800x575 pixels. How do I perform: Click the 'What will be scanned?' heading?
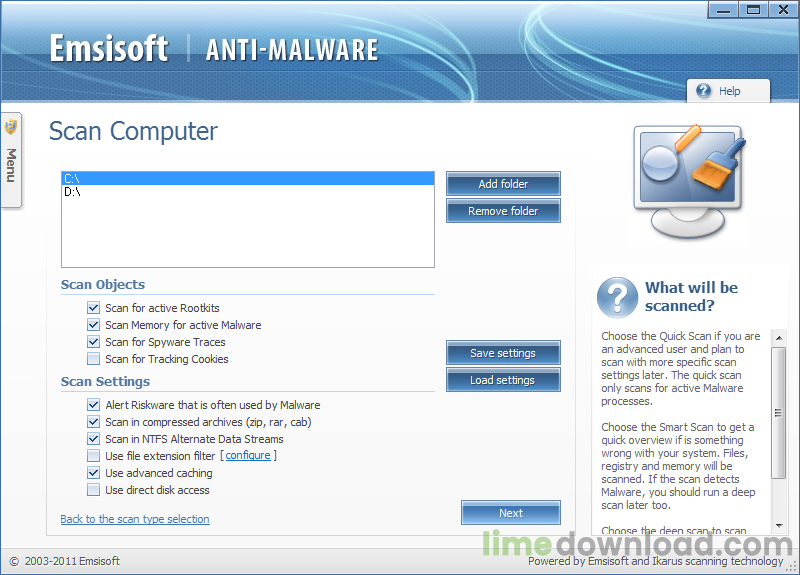coord(691,296)
